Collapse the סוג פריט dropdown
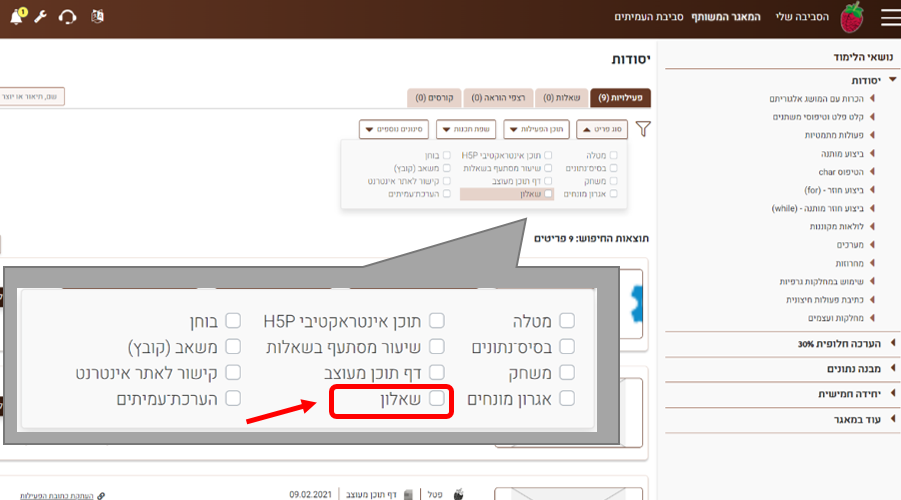The height and width of the screenshot is (500, 901). [x=601, y=129]
